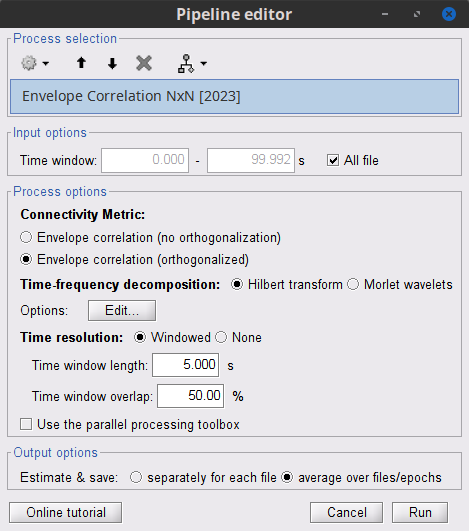Click the Time window overlap field
The width and height of the screenshot is (469, 531).
point(190,396)
